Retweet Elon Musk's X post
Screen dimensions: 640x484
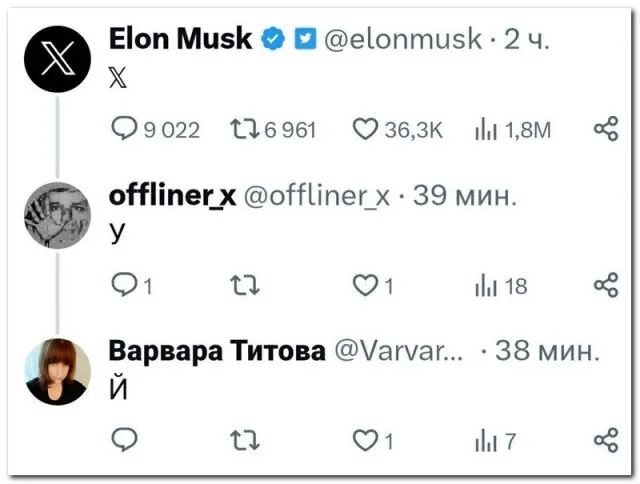[x=241, y=128]
